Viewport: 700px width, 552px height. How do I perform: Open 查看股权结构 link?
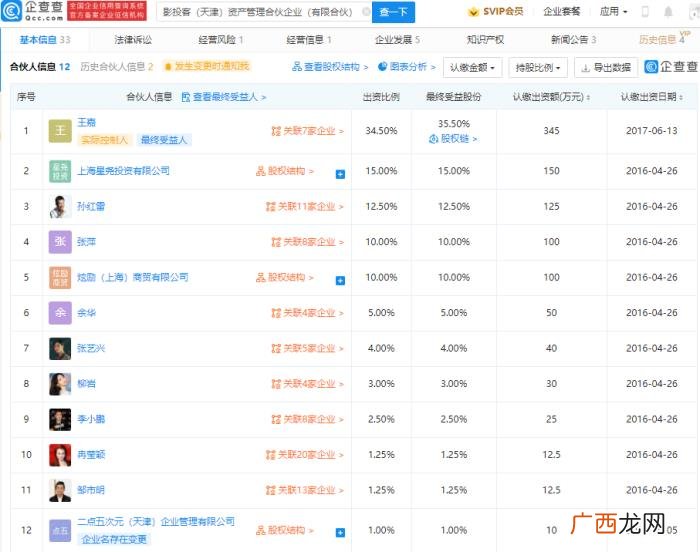330,67
